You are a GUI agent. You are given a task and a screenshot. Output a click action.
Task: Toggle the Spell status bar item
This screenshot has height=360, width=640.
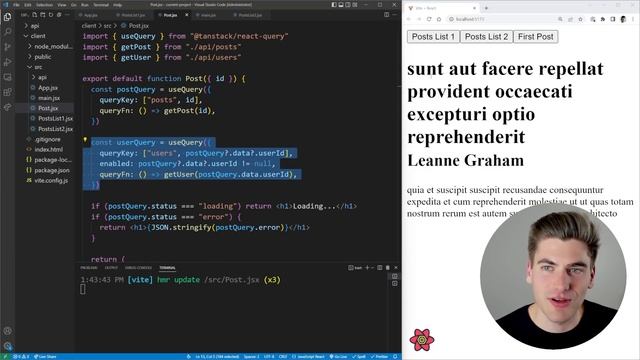(x=359, y=357)
